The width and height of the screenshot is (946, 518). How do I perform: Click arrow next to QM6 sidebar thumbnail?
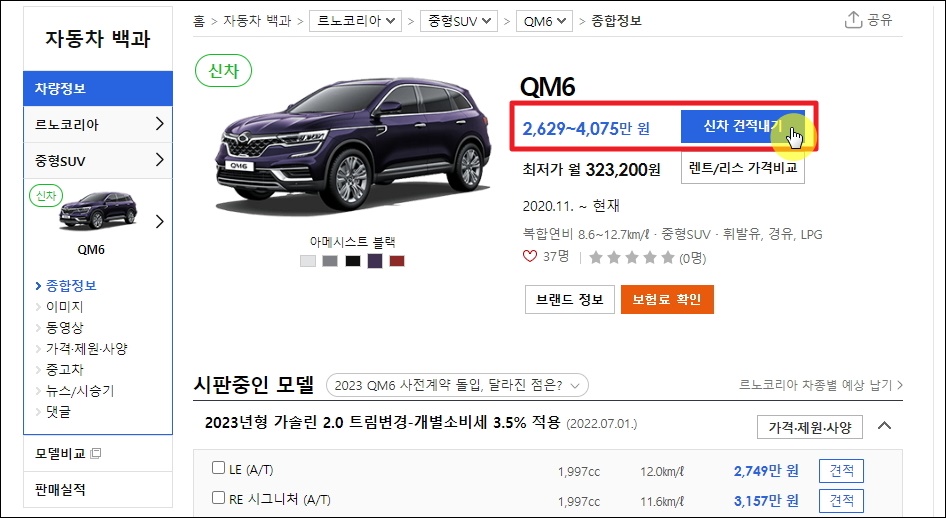tap(159, 221)
